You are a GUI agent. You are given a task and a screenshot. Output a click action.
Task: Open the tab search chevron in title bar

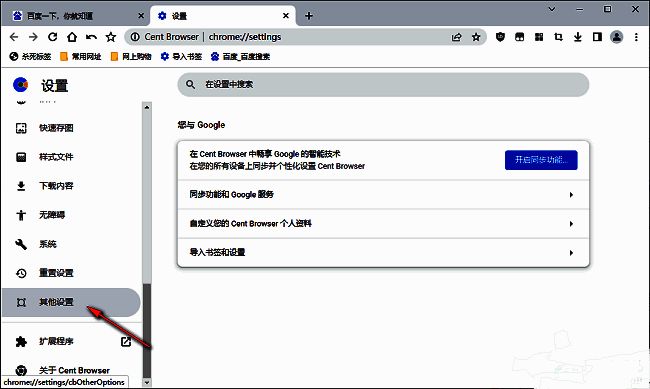click(552, 9)
